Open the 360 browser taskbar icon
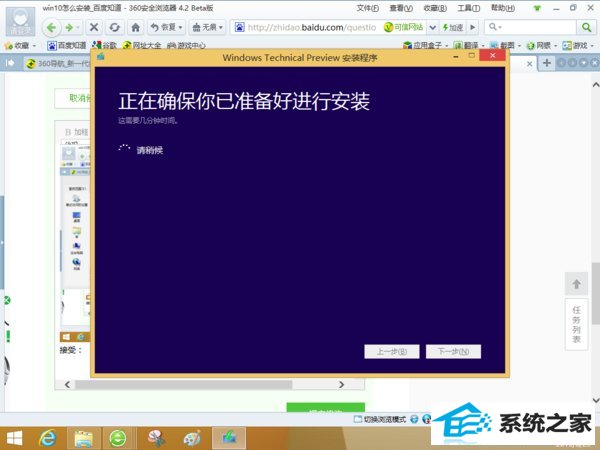Viewport: 600px width, 450px height. pos(119,437)
